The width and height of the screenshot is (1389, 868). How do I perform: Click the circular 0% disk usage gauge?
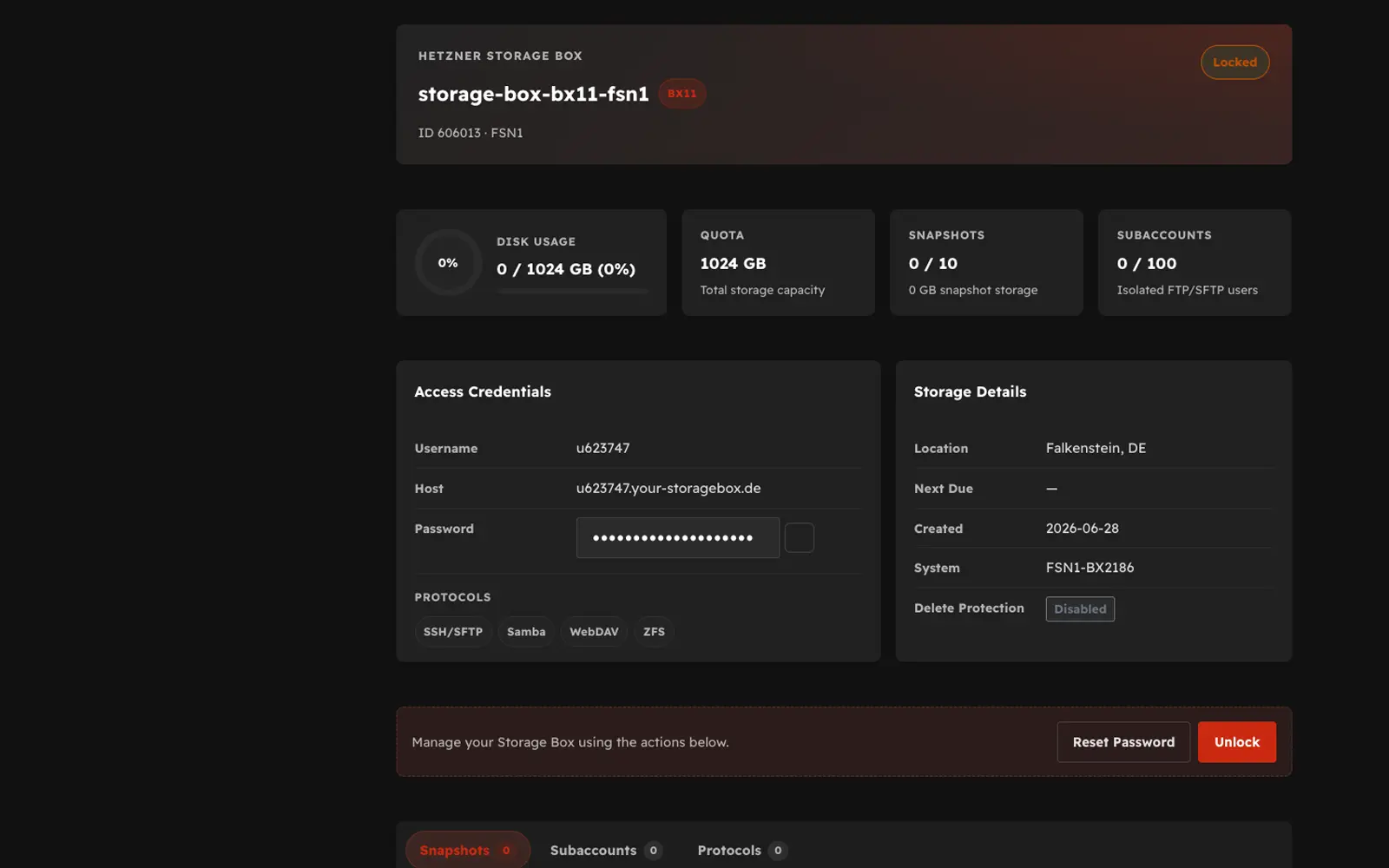tap(448, 262)
